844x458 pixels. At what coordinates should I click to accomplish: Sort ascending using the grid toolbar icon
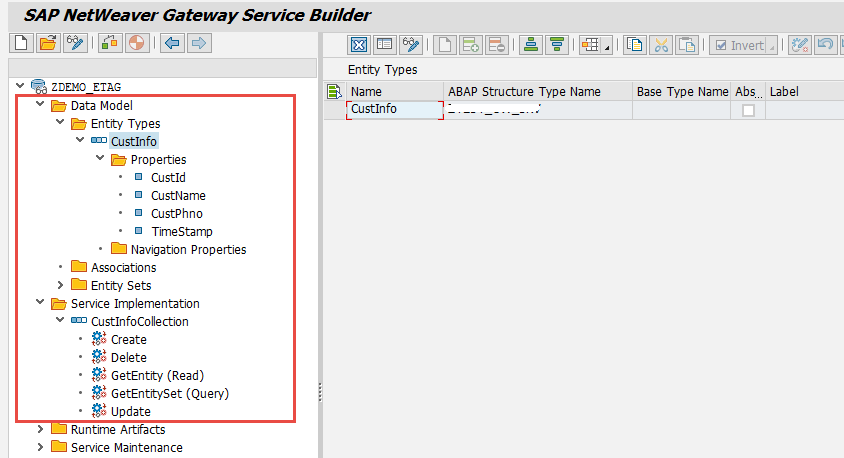pos(531,45)
